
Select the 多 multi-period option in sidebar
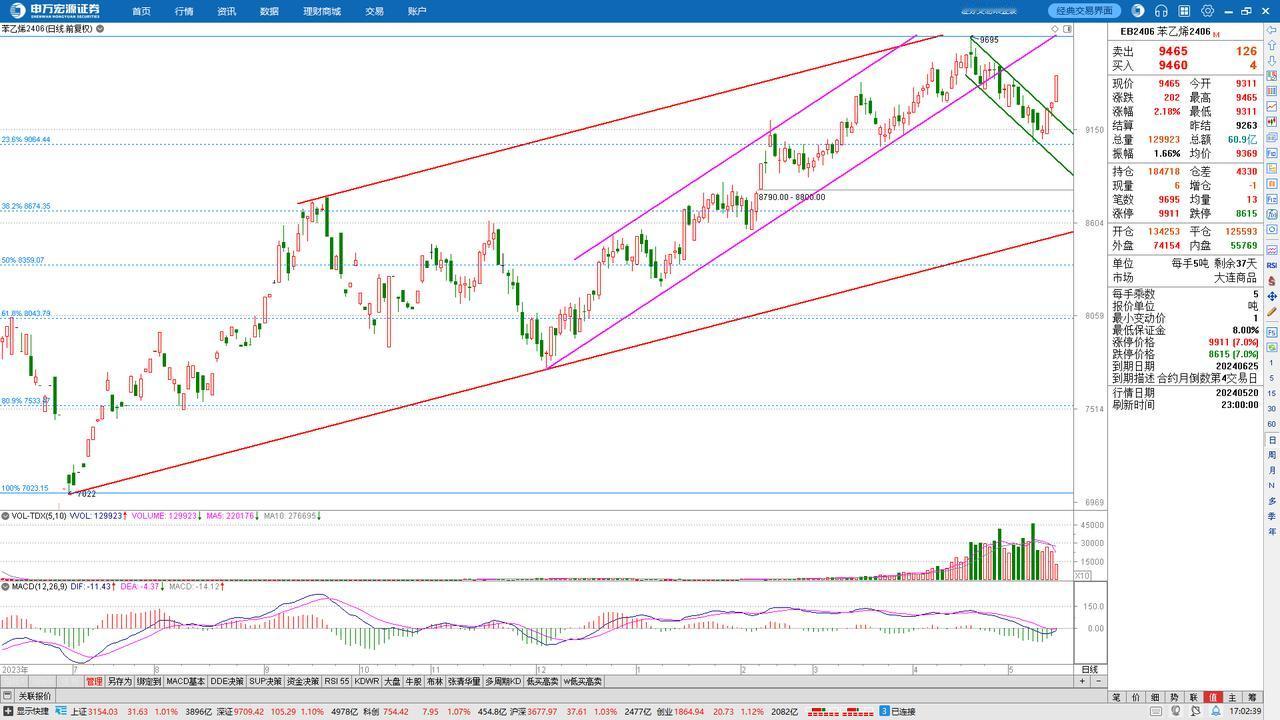pyautogui.click(x=1272, y=501)
